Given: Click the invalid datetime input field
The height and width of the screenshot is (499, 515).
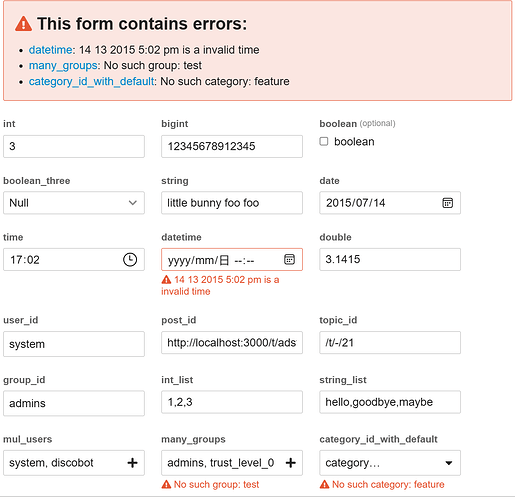Looking at the screenshot, I should tap(232, 259).
